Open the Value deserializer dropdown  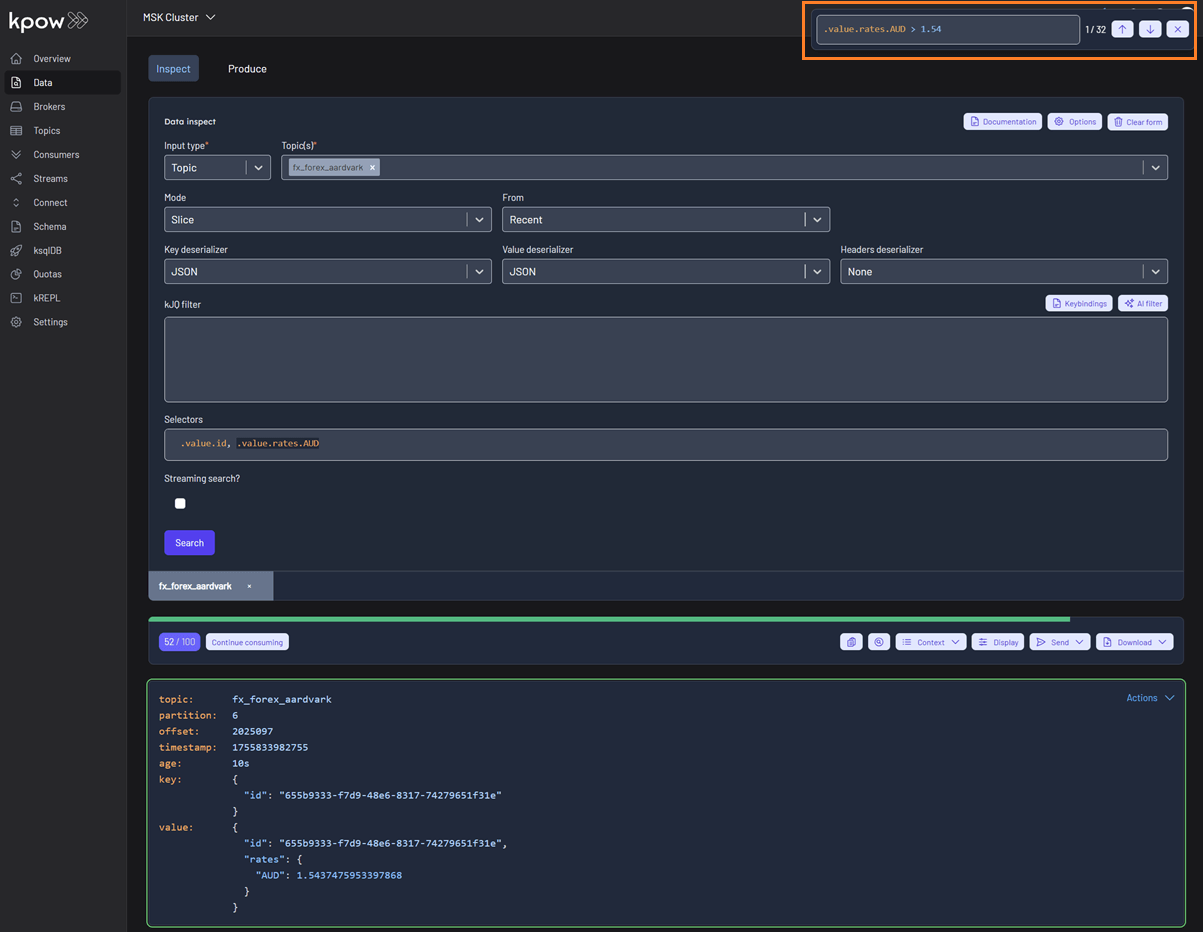click(666, 271)
